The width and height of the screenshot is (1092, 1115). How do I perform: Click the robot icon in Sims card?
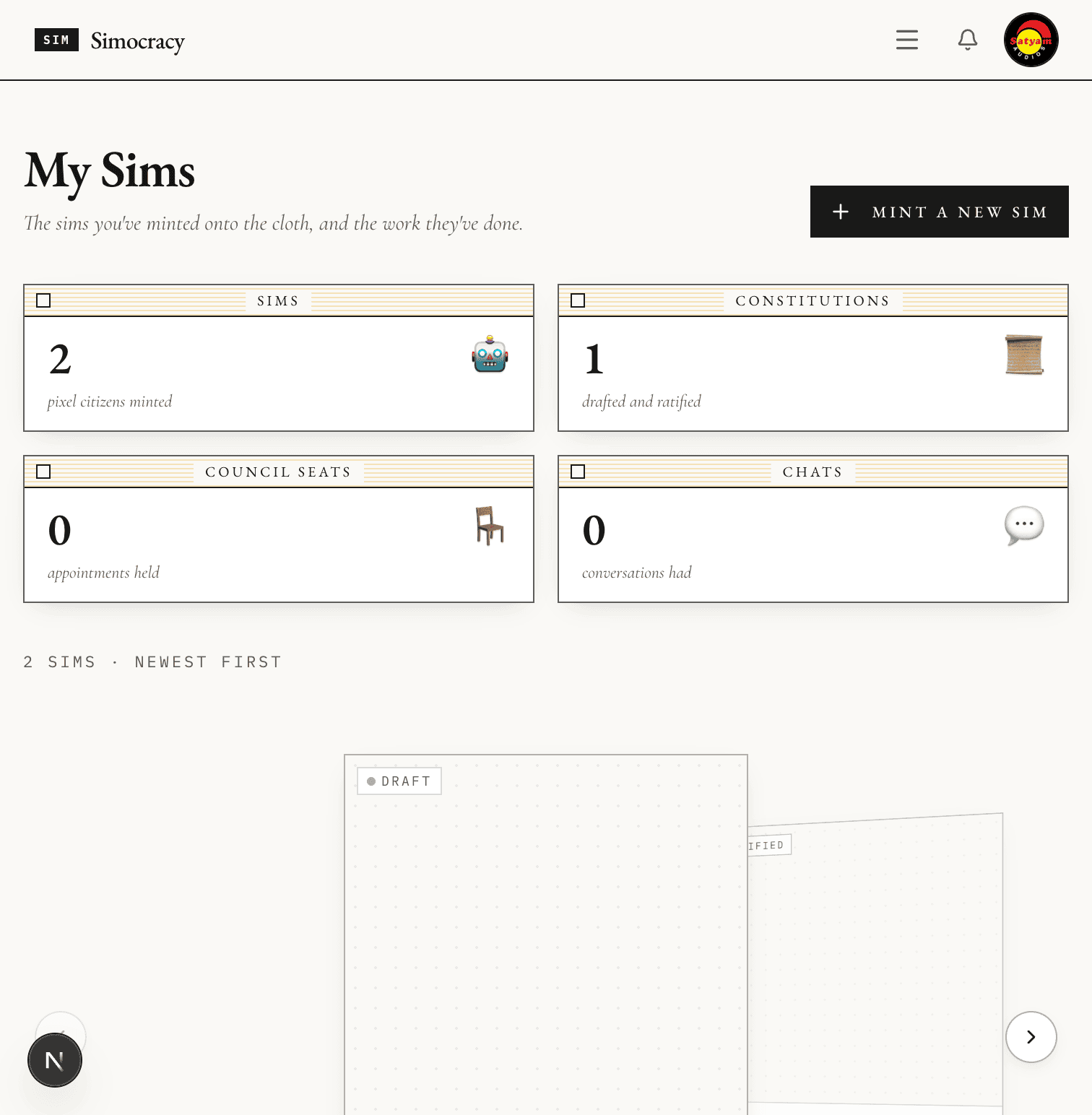click(x=490, y=354)
